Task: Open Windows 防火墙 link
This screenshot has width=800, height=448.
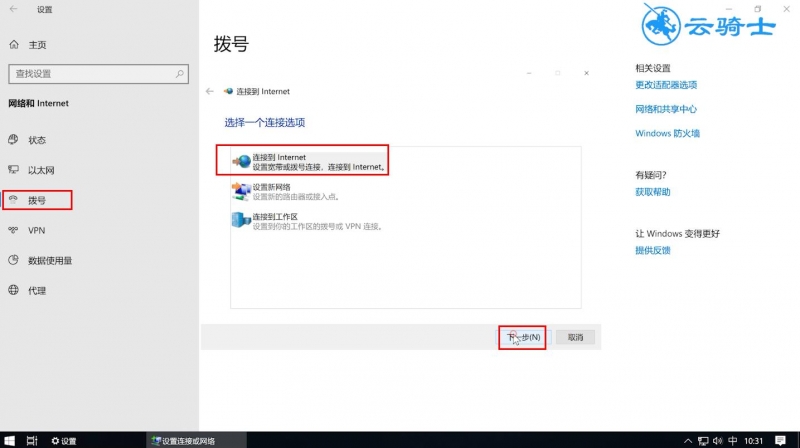Action: click(x=667, y=133)
